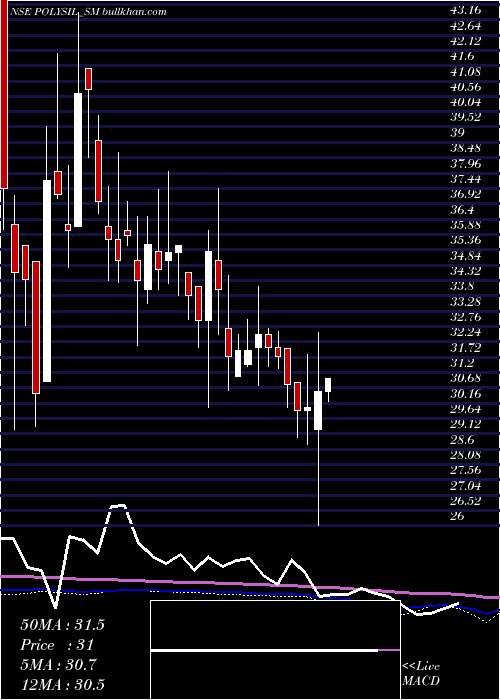Click the 36.92 price axis label
Screen dimensions: 500x700
(467, 194)
